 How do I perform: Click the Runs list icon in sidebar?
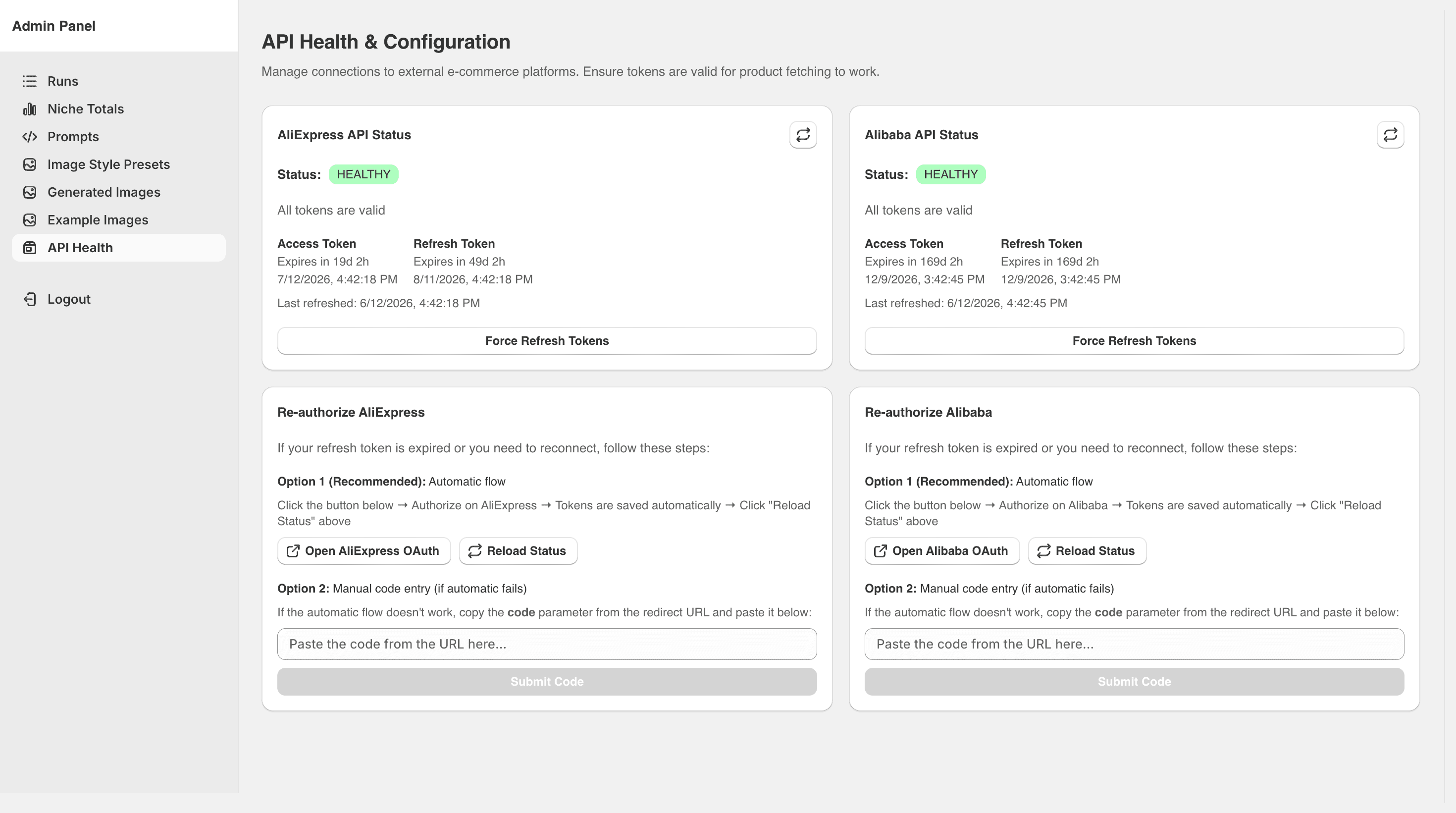29,81
